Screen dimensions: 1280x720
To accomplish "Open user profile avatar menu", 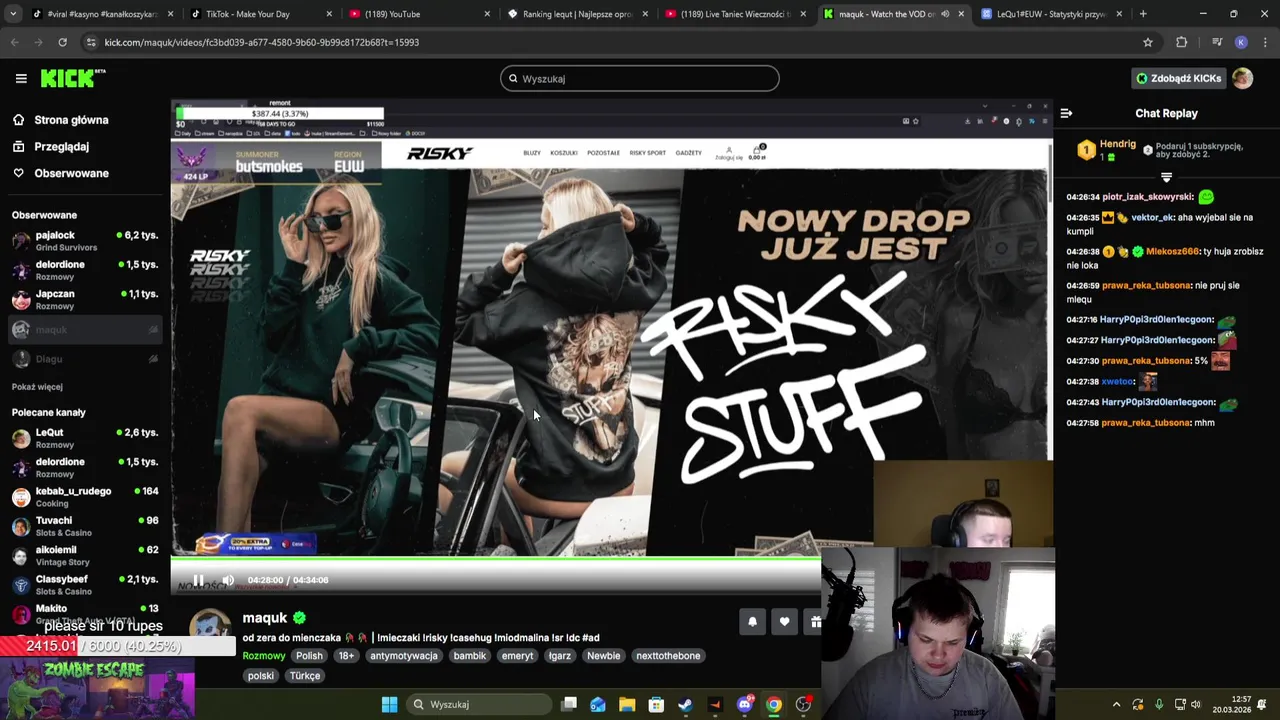I will 1242,78.
